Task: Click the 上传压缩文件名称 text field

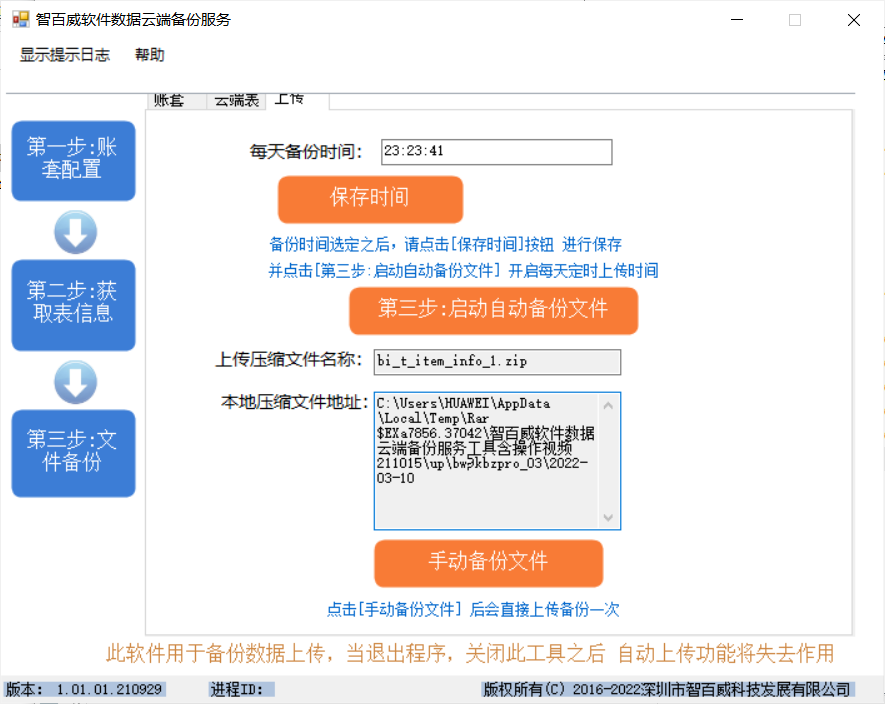Action: coord(497,362)
